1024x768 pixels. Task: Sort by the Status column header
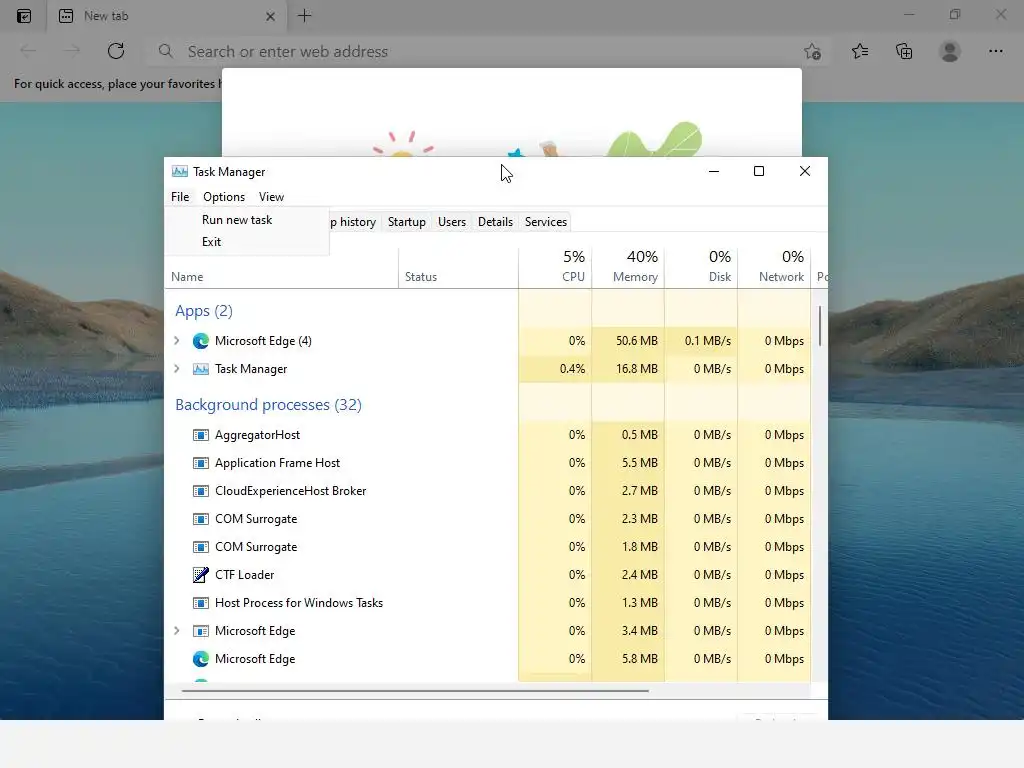[458, 269]
